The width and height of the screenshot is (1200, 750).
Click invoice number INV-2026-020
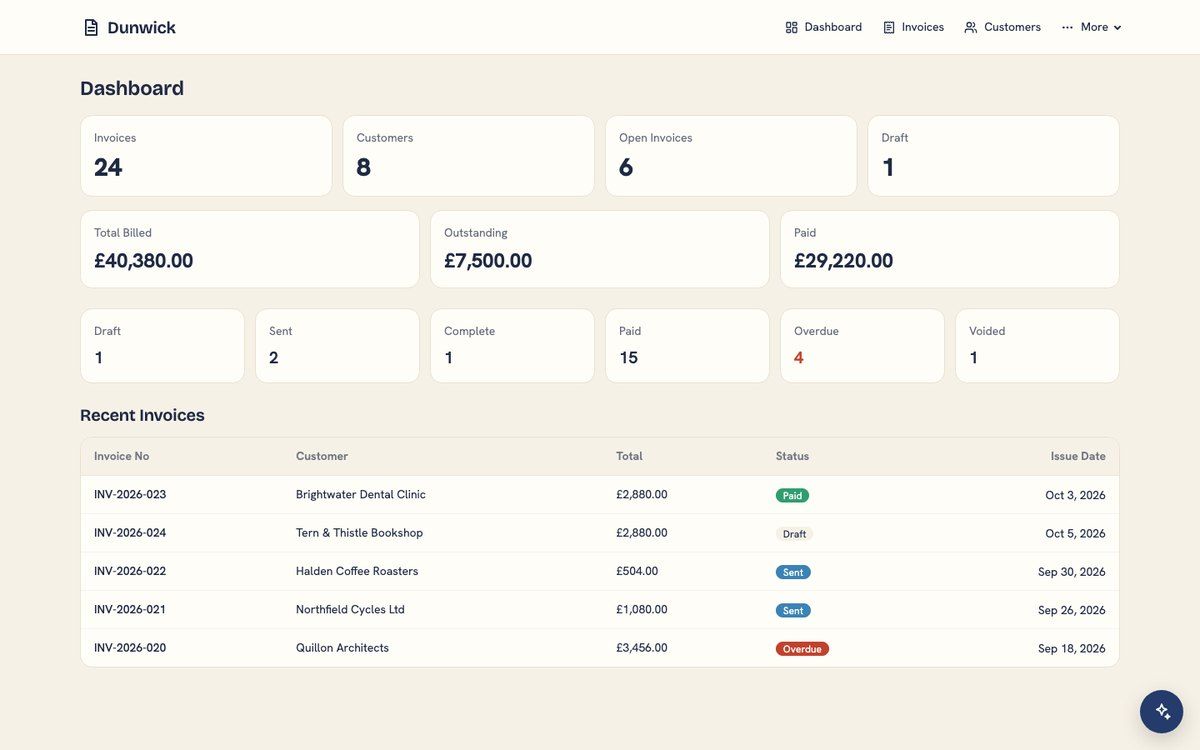click(x=130, y=648)
